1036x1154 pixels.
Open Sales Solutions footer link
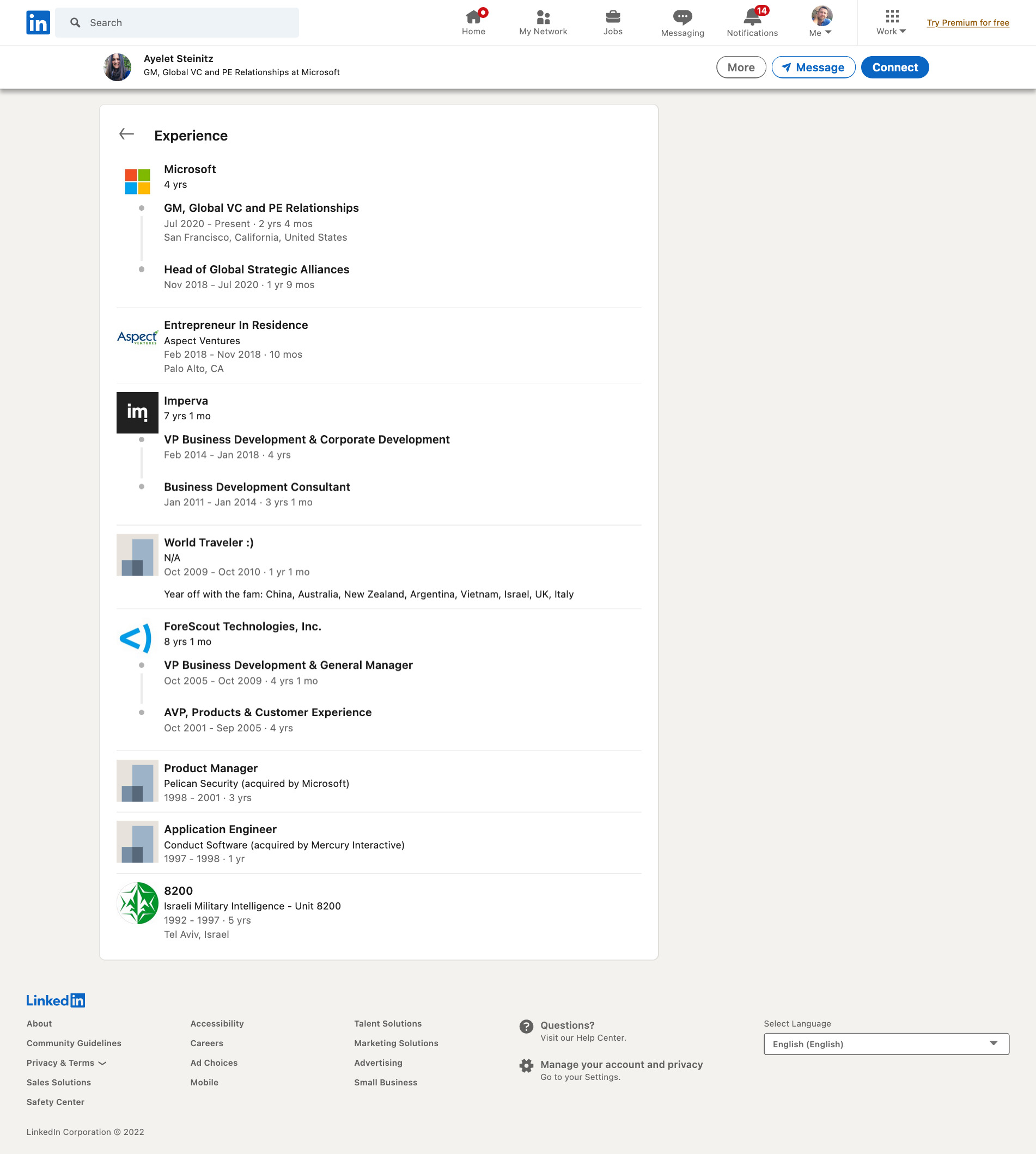click(x=59, y=1082)
